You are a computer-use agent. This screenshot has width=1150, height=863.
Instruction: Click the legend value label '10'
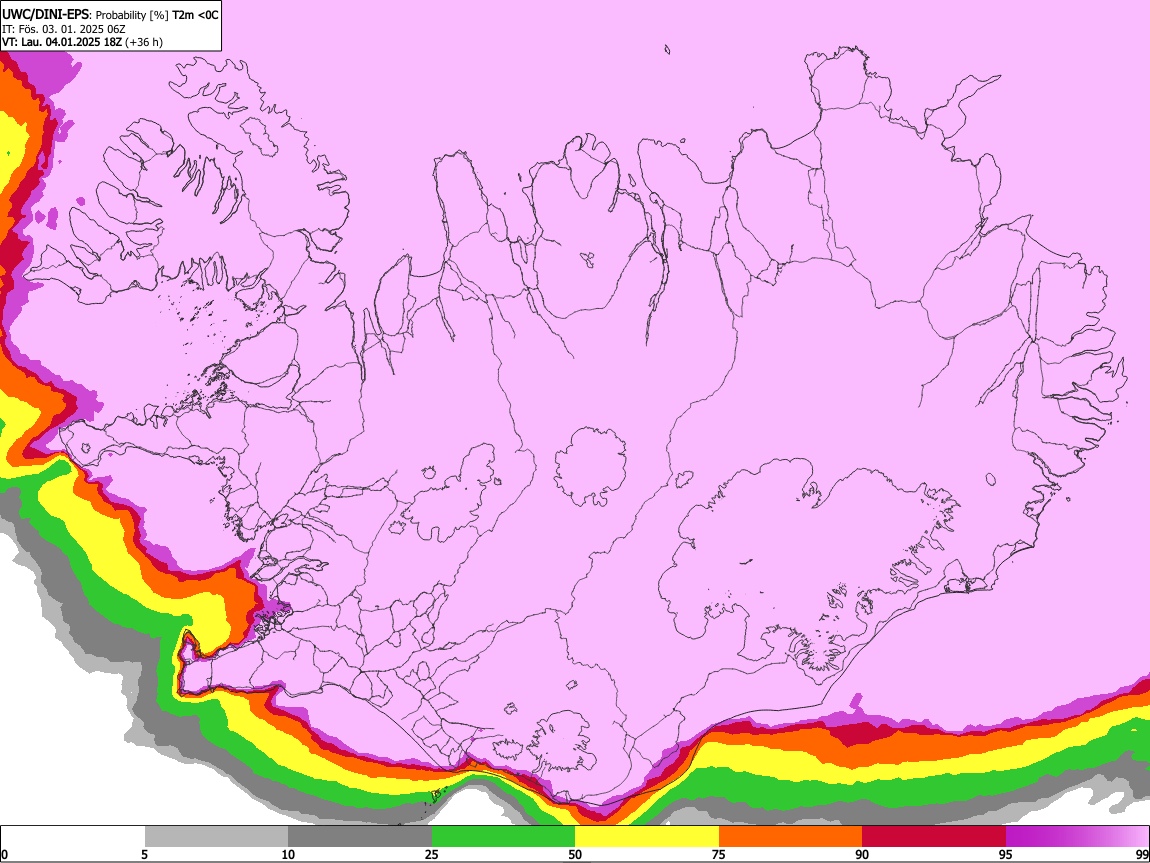(x=288, y=855)
